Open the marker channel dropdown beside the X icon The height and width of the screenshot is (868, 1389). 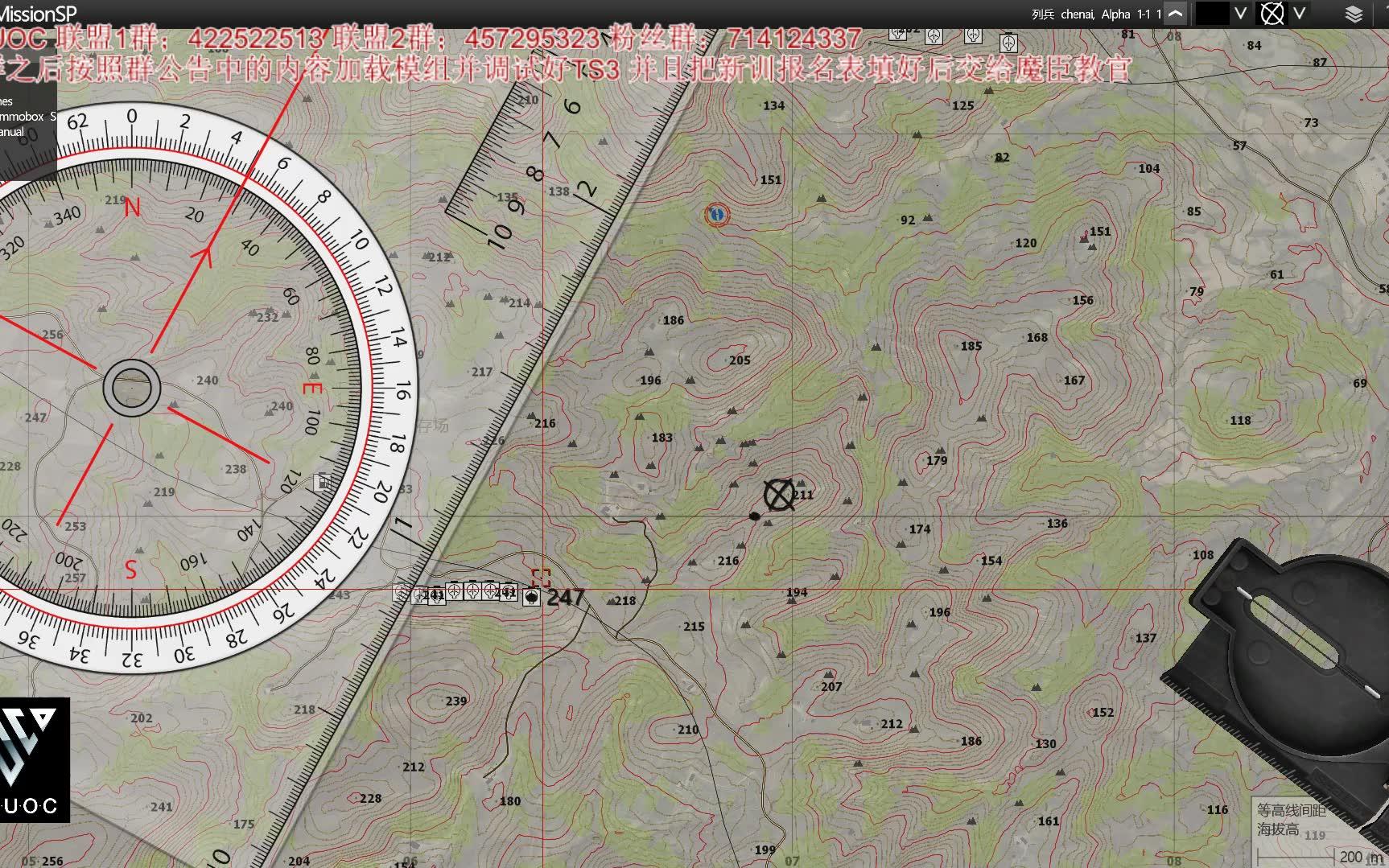pyautogui.click(x=1300, y=14)
